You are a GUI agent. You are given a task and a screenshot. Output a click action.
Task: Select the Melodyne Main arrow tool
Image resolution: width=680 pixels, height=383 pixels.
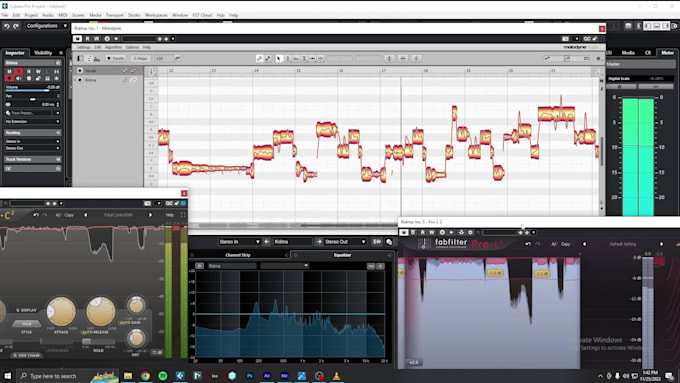click(x=279, y=58)
